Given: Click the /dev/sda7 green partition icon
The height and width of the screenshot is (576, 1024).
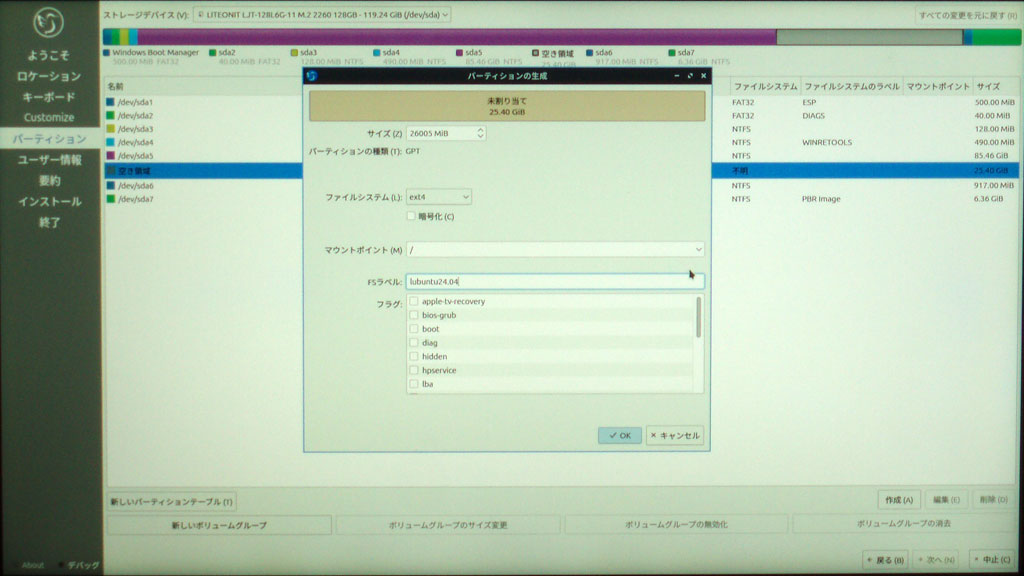Looking at the screenshot, I should pos(110,199).
